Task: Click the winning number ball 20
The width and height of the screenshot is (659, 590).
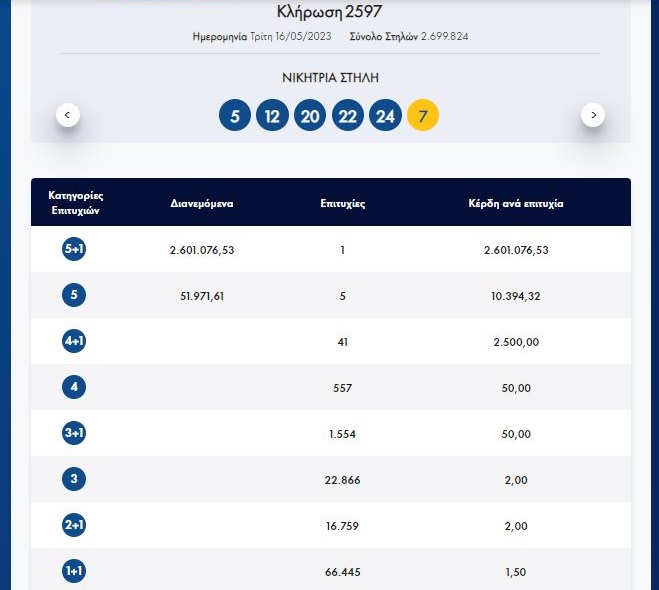Action: click(x=310, y=116)
